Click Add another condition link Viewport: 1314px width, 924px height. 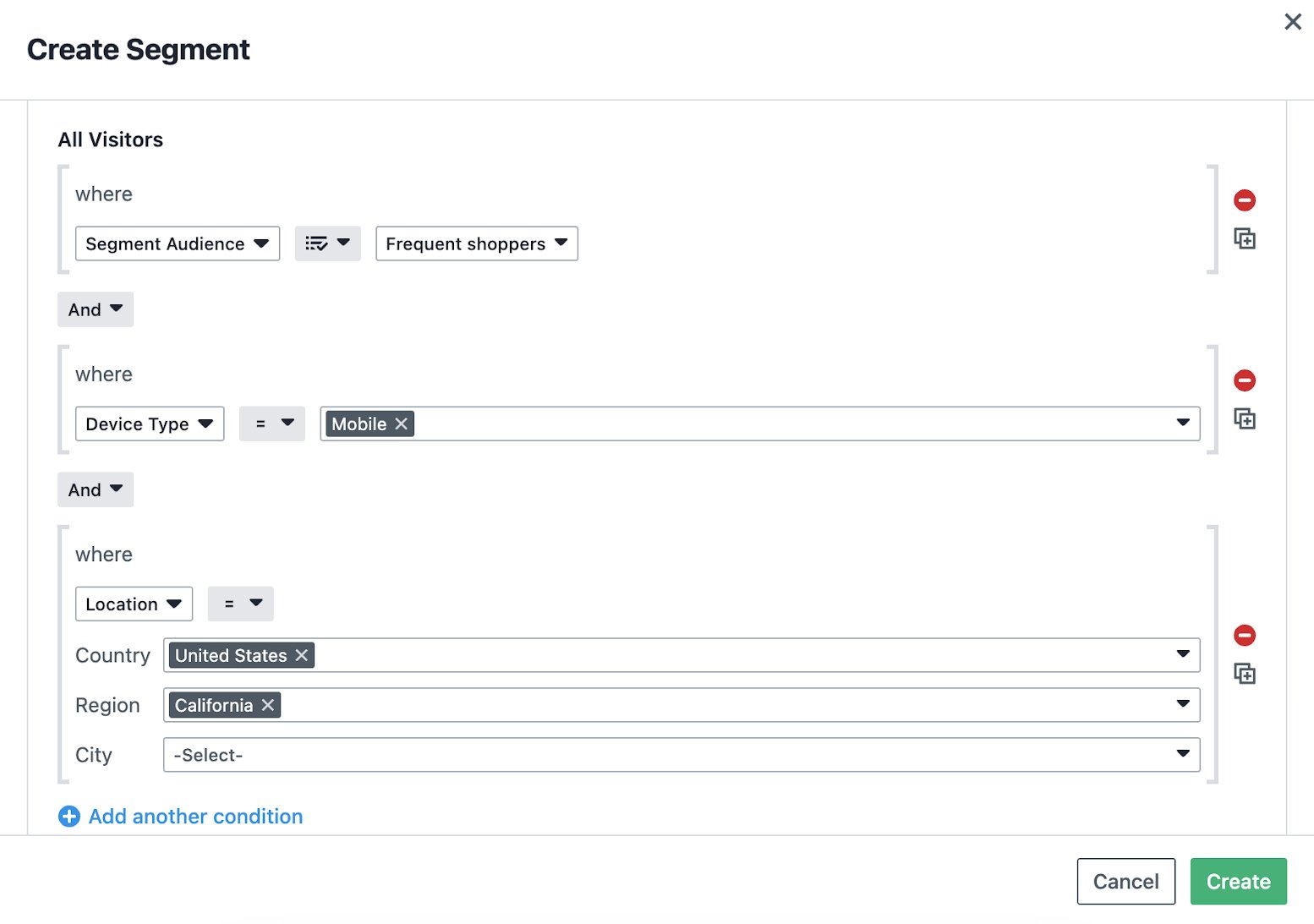pos(195,817)
